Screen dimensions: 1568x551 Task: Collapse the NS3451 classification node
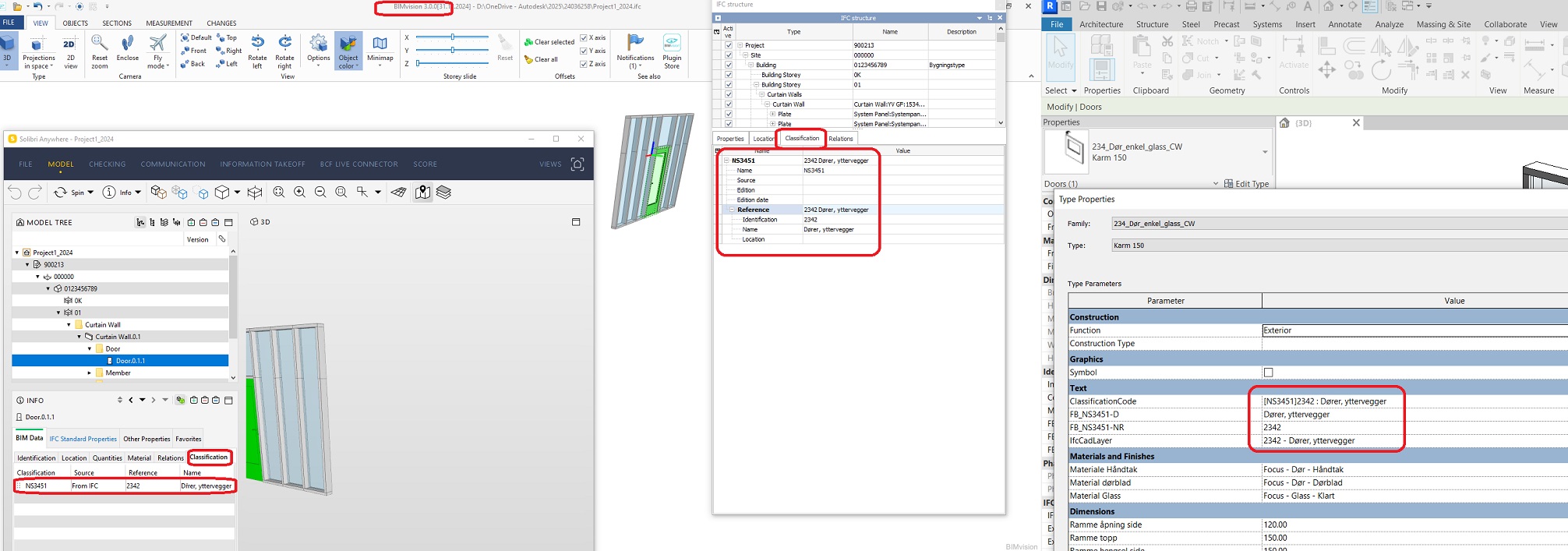(x=726, y=161)
